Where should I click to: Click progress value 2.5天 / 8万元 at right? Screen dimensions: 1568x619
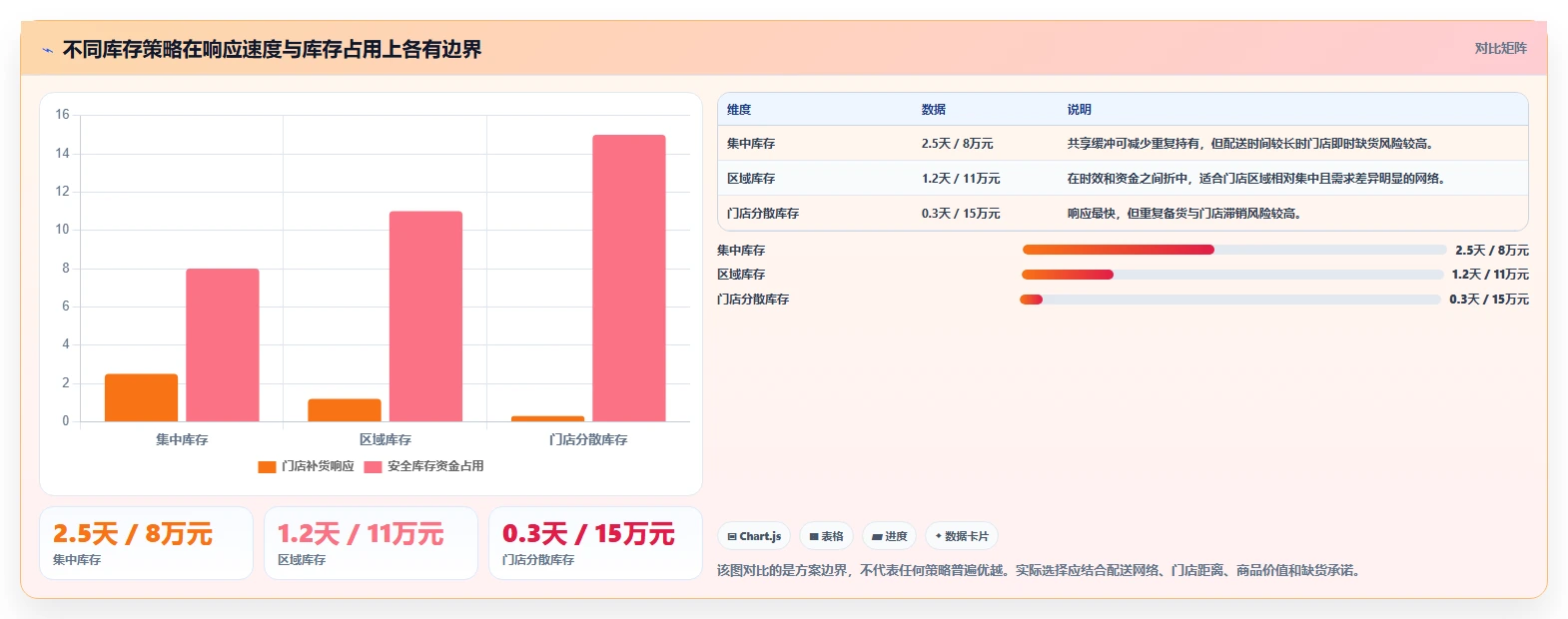[1492, 251]
